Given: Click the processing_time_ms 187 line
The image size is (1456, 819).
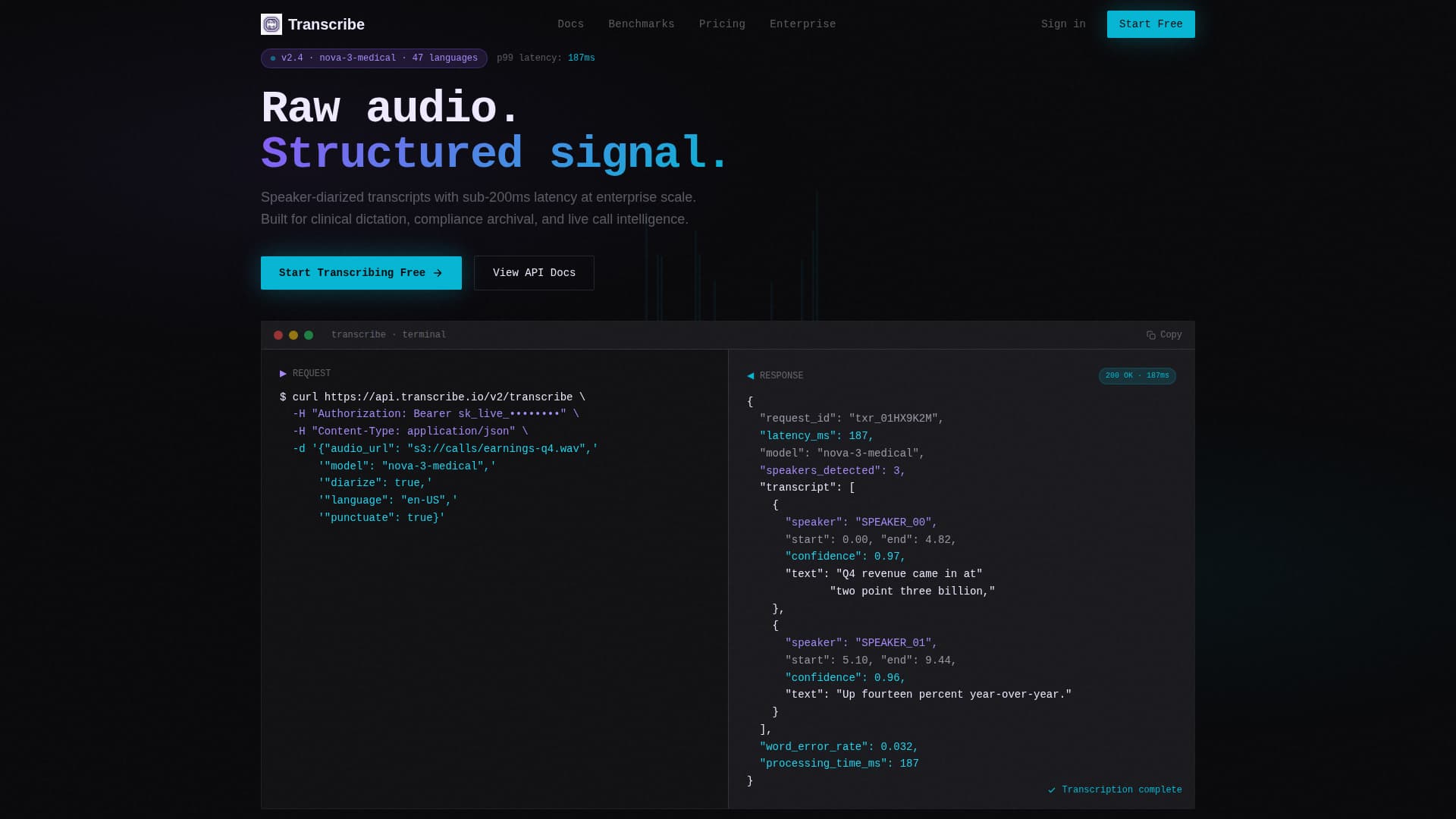Looking at the screenshot, I should tap(839, 764).
